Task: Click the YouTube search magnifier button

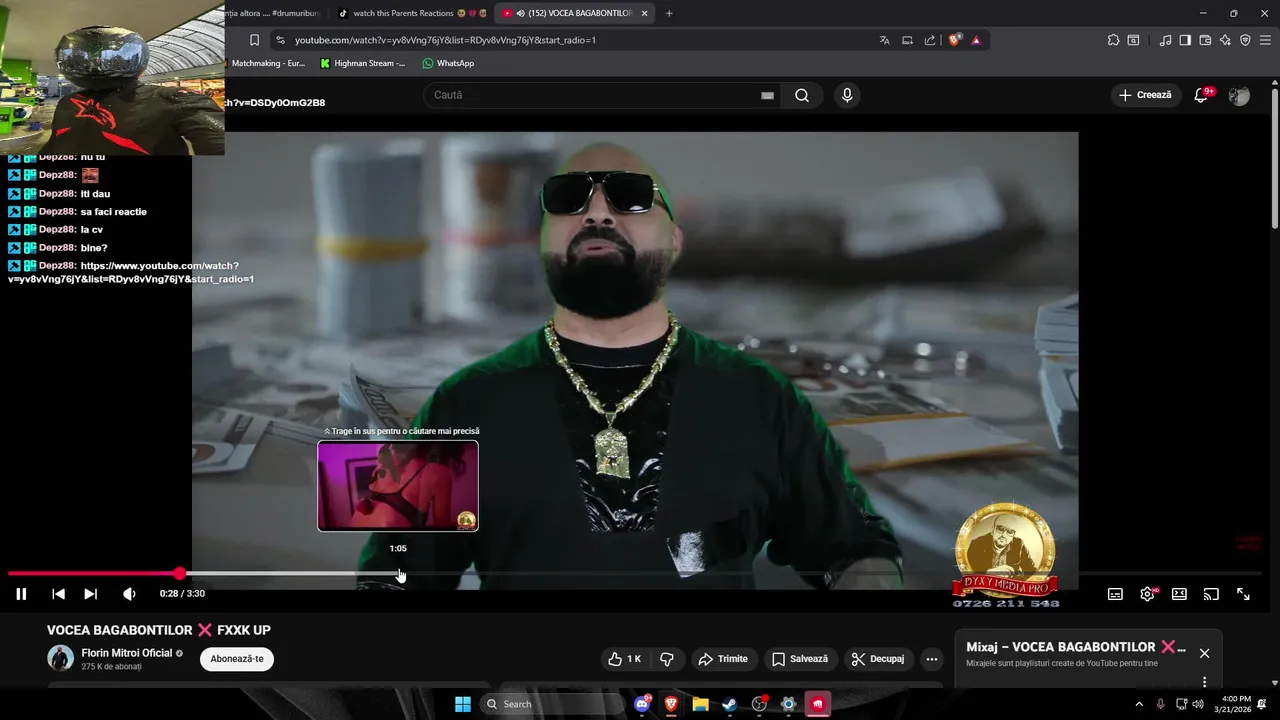Action: click(x=802, y=95)
